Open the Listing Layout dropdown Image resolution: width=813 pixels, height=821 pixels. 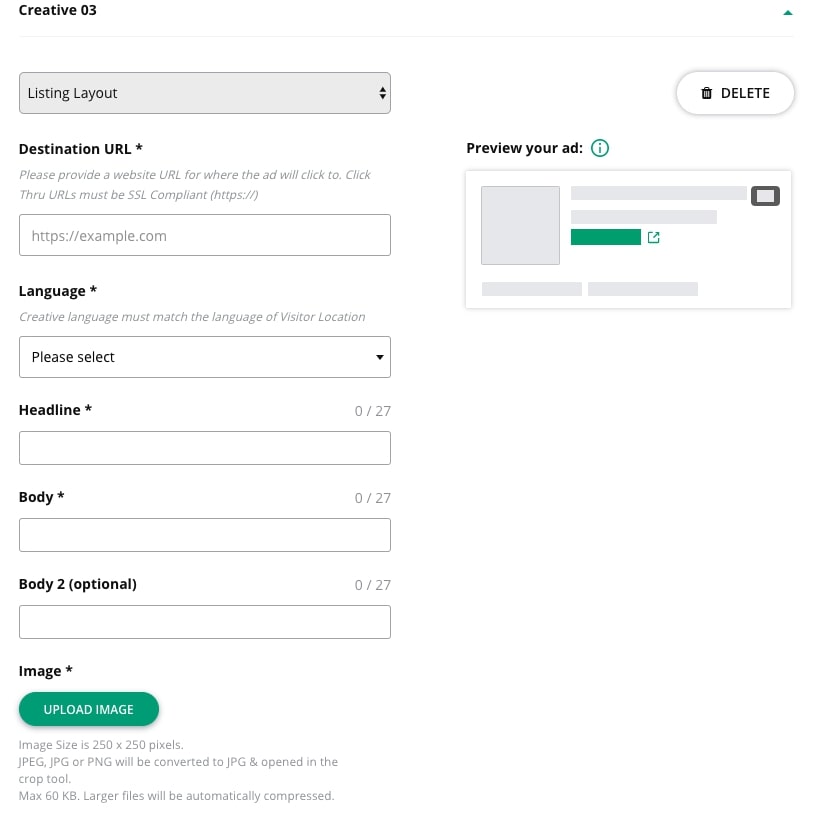[205, 93]
